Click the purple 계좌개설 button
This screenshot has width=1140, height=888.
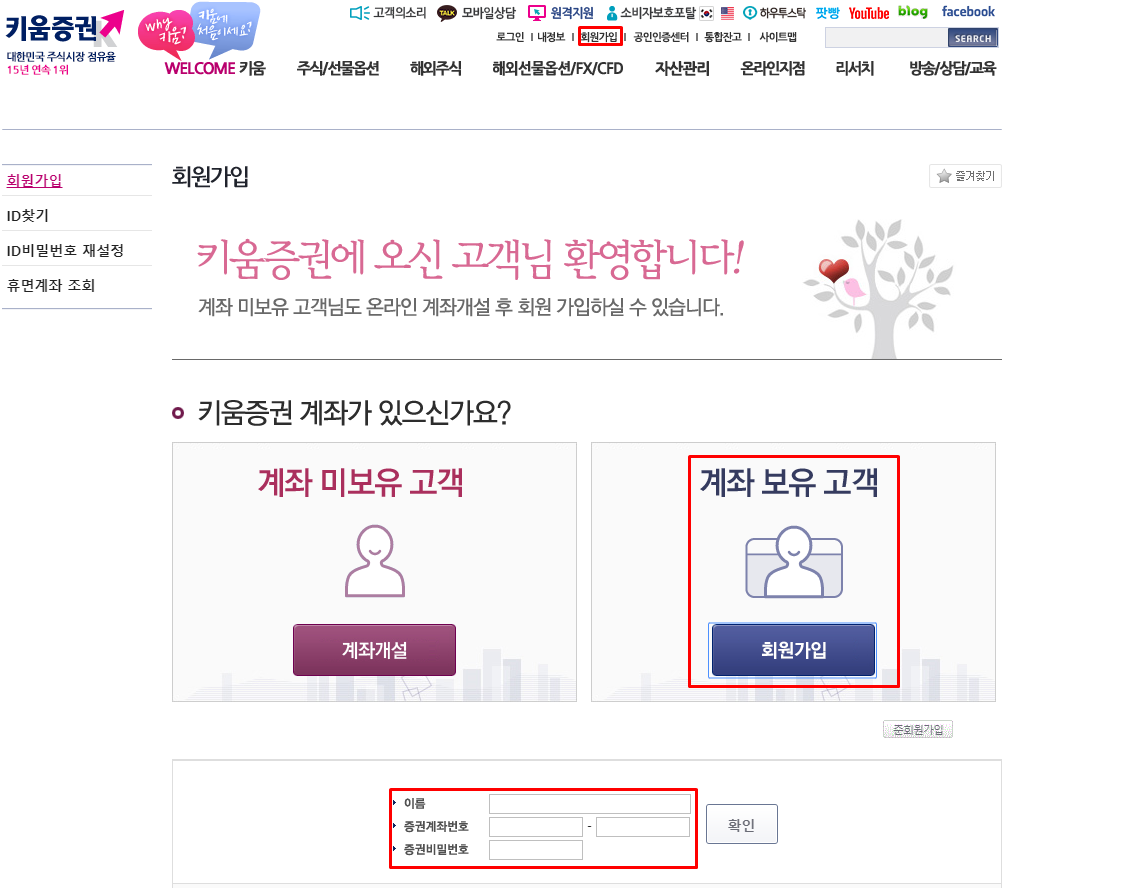374,649
